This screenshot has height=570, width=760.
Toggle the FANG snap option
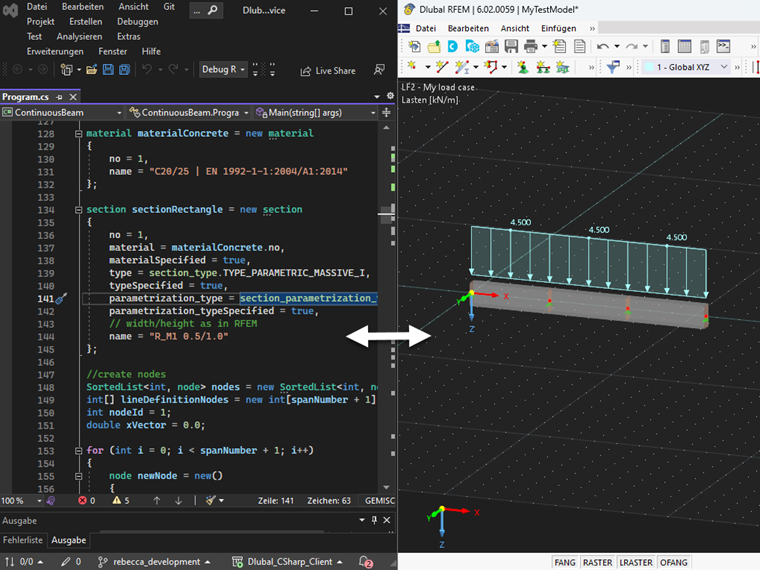click(x=565, y=563)
